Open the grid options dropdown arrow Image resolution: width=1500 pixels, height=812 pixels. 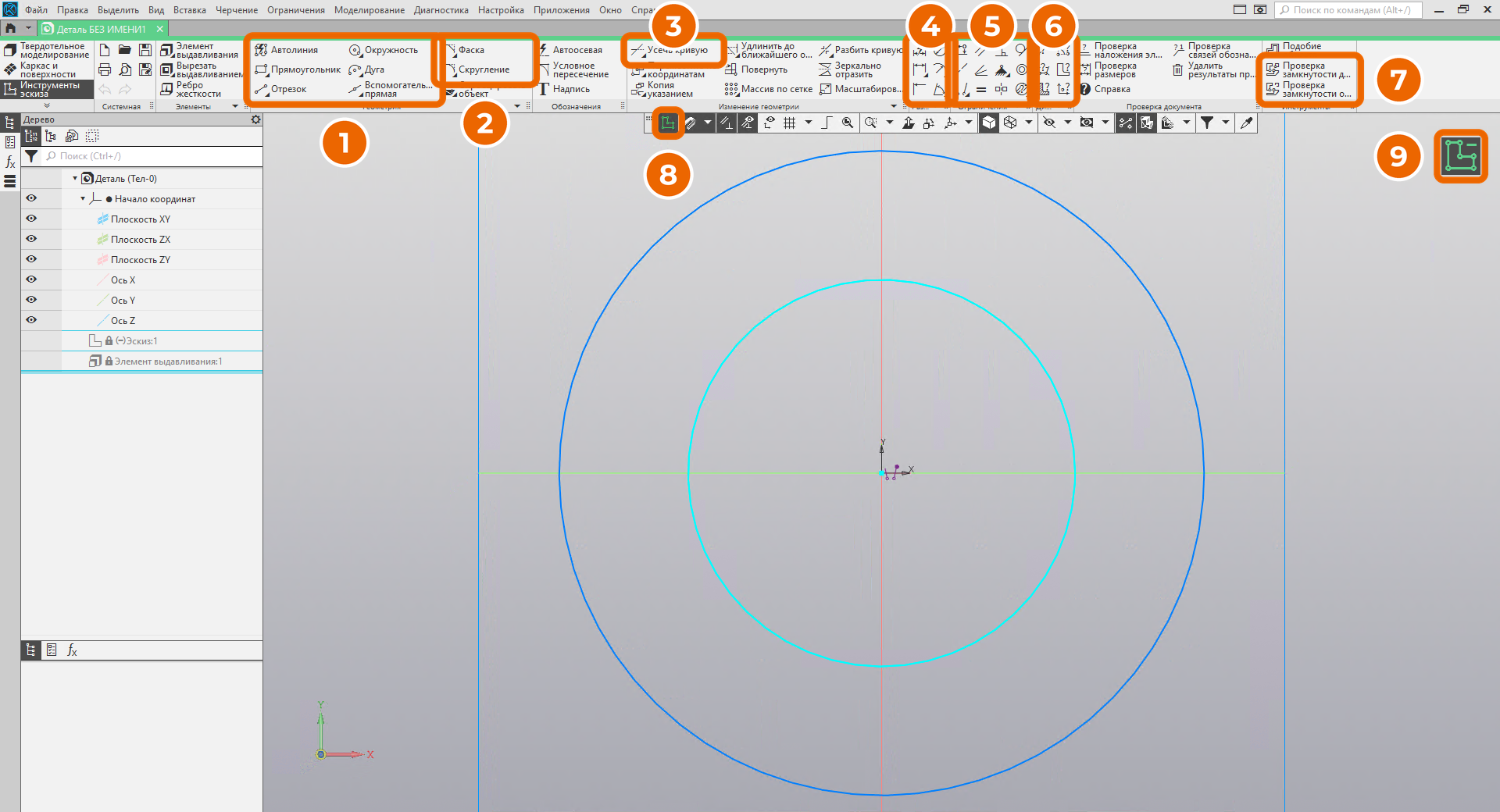(x=809, y=123)
